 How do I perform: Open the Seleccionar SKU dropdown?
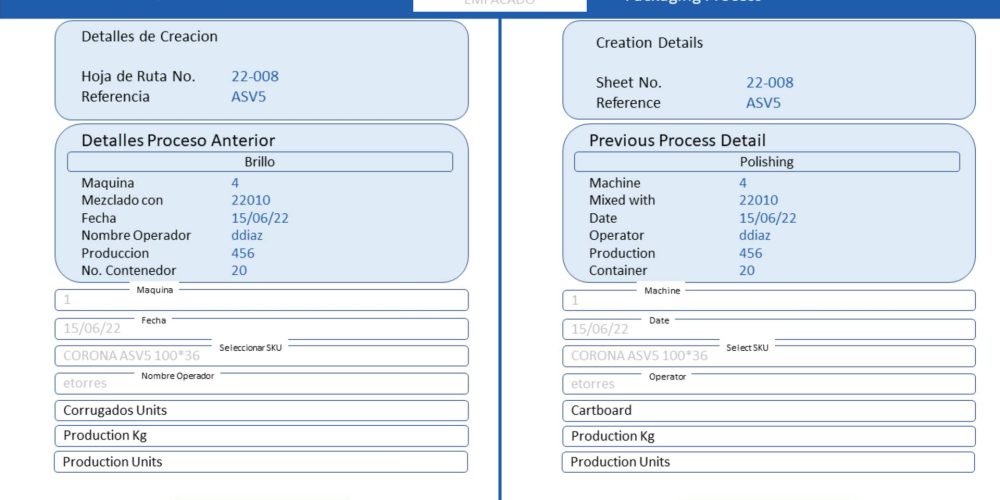tap(260, 356)
